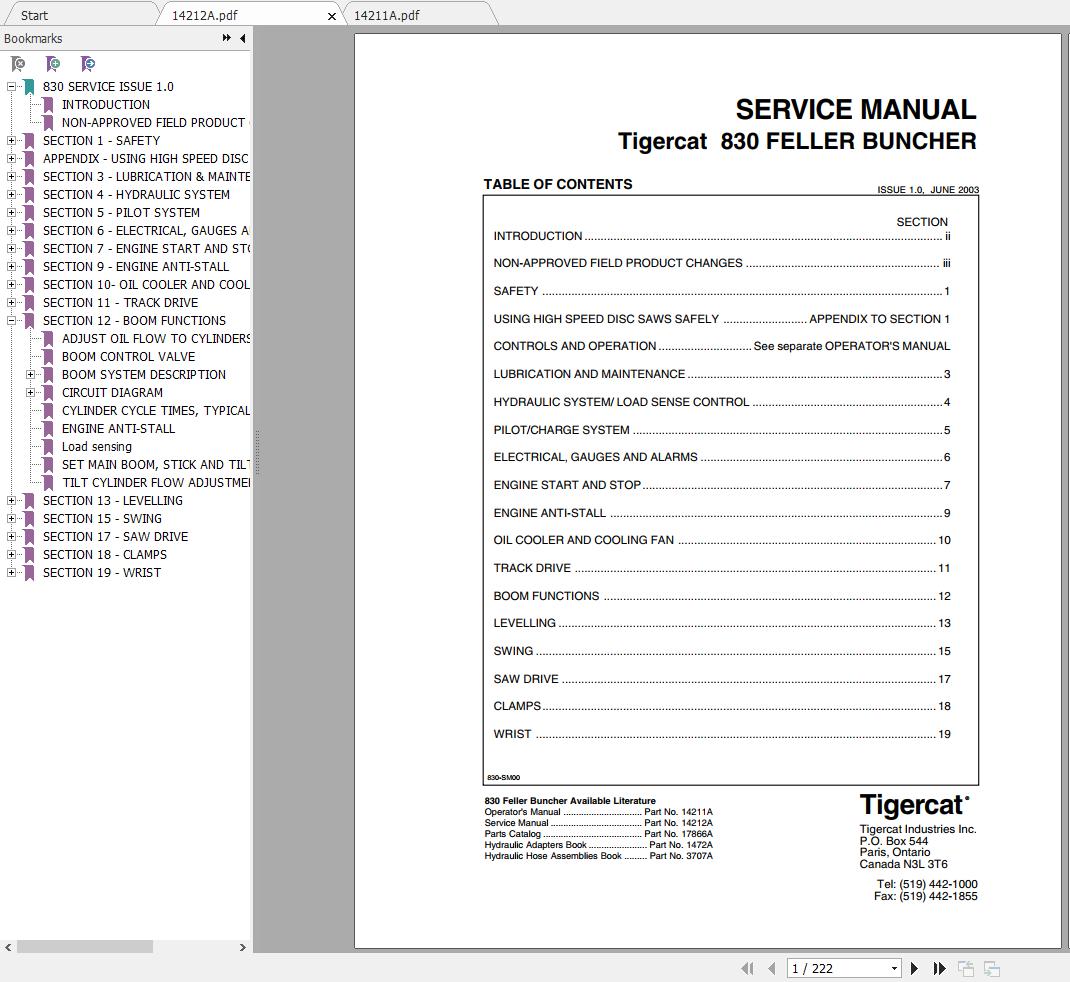Expand the BOOM SYSTEM DESCRIPTION bookmark
Screen dimensions: 1070x982
pyautogui.click(x=31, y=374)
